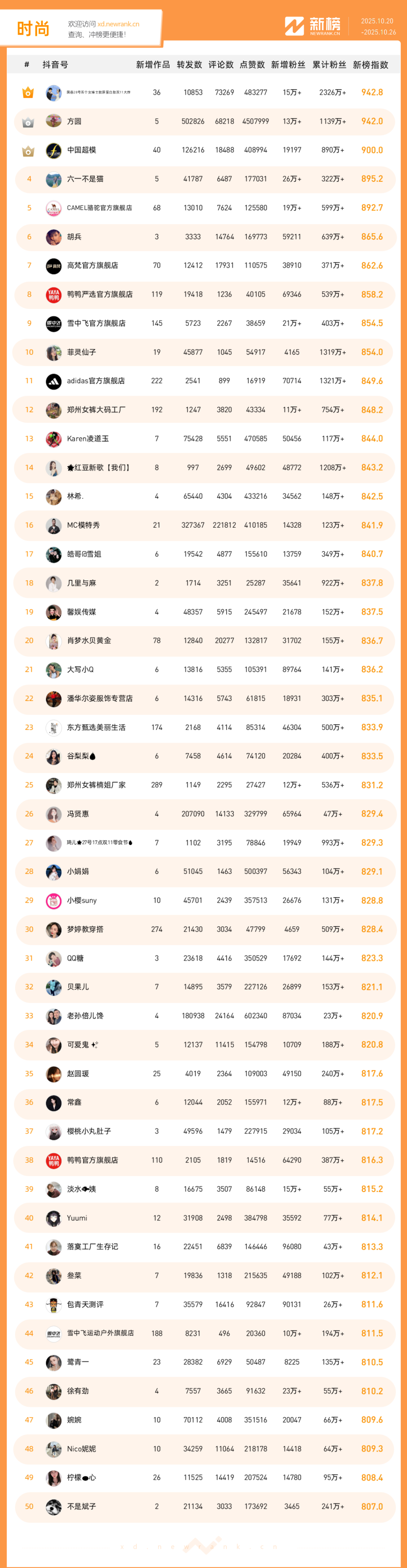Click the 累计粉丝 column header
Image resolution: width=407 pixels, height=1568 pixels.
[329, 65]
